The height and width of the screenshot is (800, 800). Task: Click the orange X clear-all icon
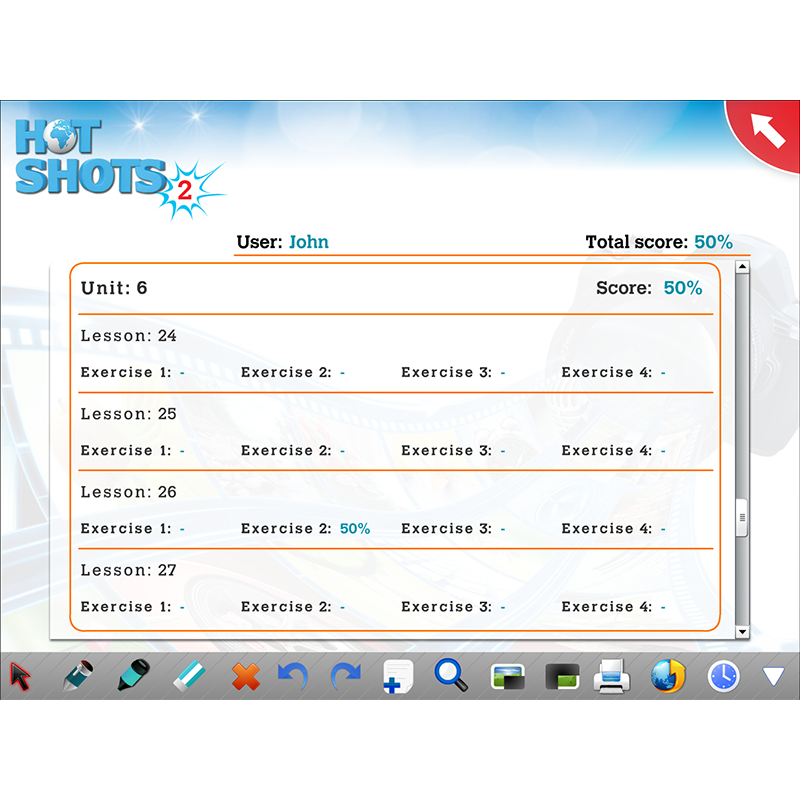[244, 678]
